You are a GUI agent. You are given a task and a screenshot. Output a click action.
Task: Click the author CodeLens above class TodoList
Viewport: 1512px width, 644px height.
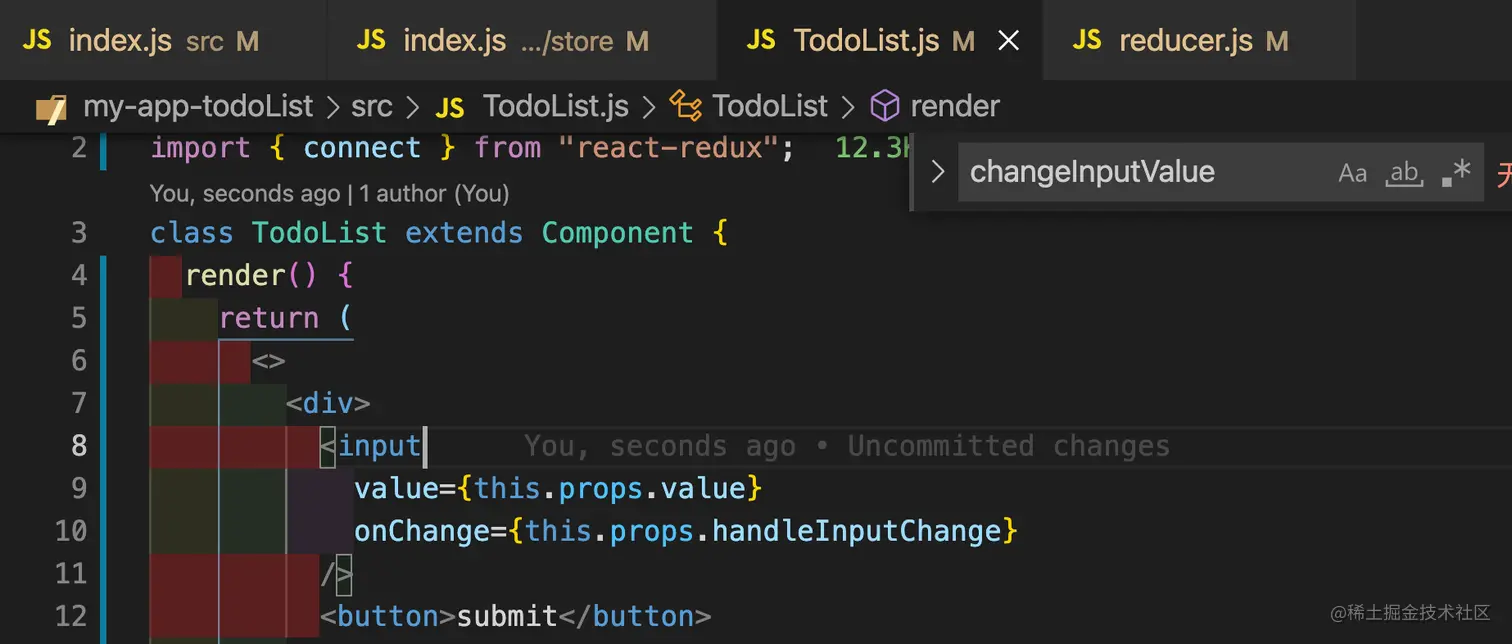[330, 193]
